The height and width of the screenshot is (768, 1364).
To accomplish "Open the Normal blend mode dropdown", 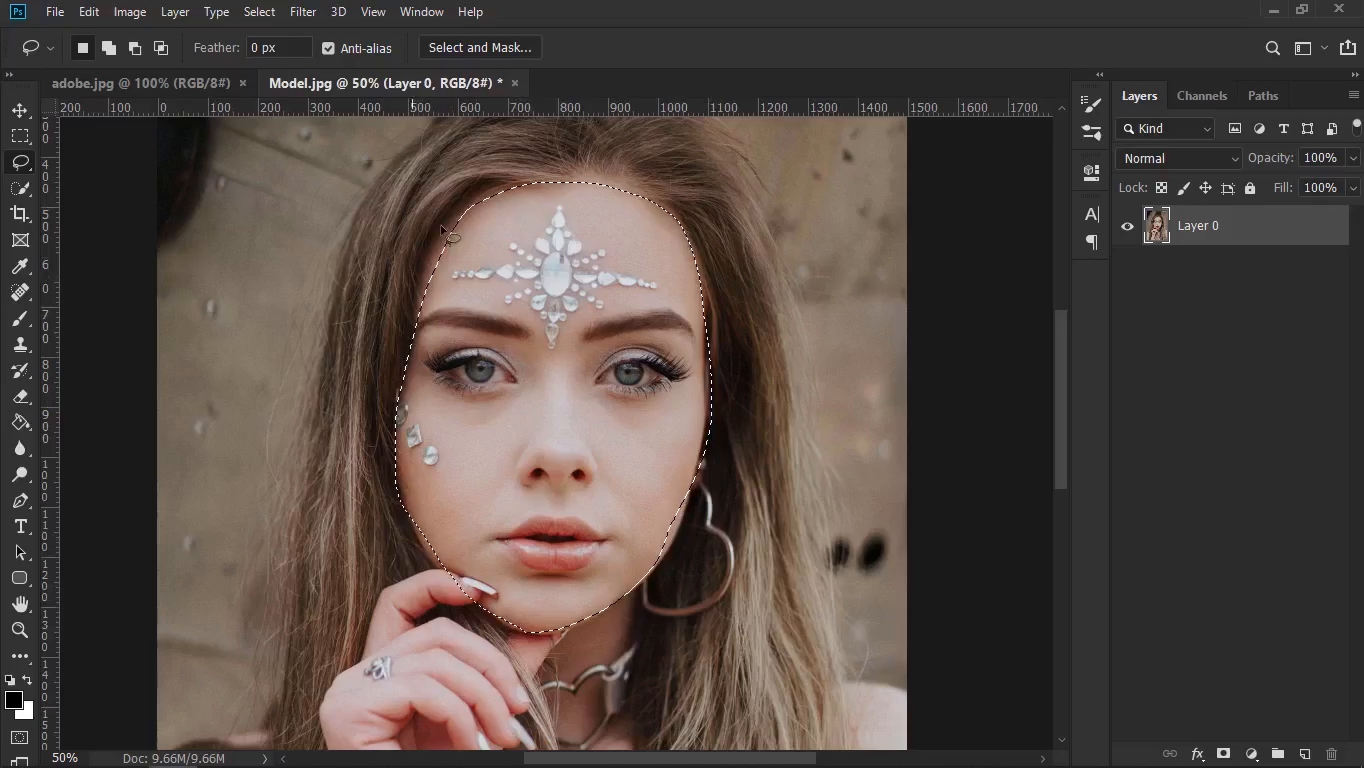I will pyautogui.click(x=1179, y=158).
